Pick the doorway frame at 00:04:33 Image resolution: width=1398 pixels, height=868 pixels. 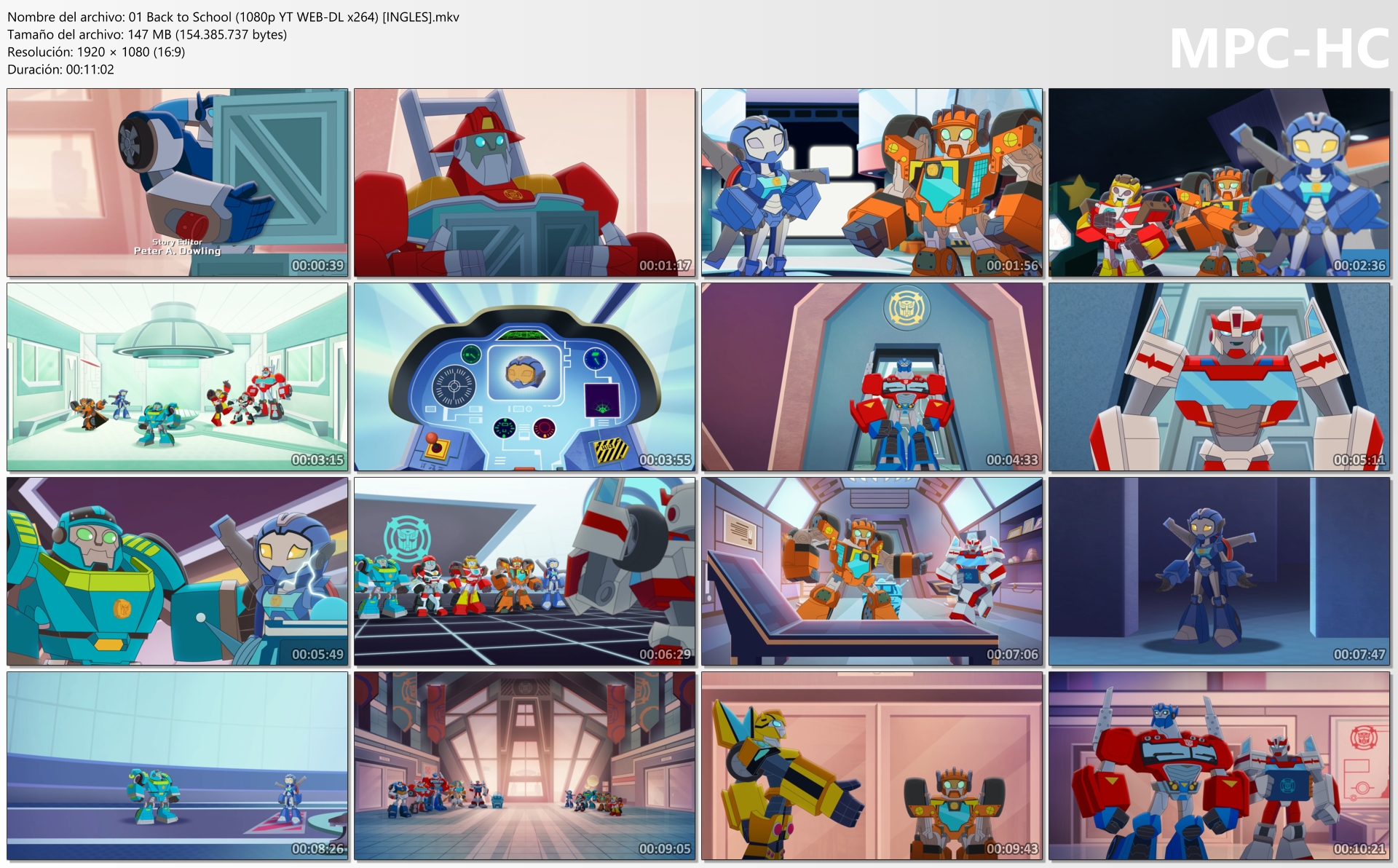point(872,377)
